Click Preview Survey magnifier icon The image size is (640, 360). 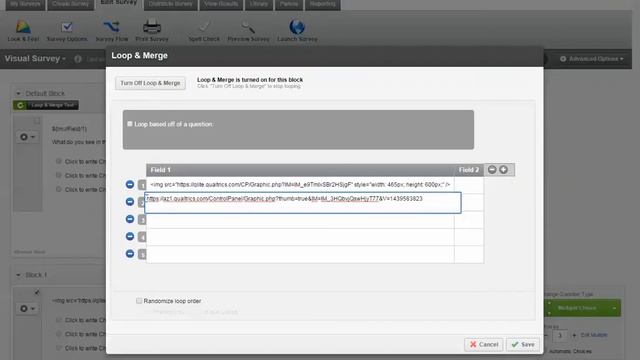[x=248, y=27]
